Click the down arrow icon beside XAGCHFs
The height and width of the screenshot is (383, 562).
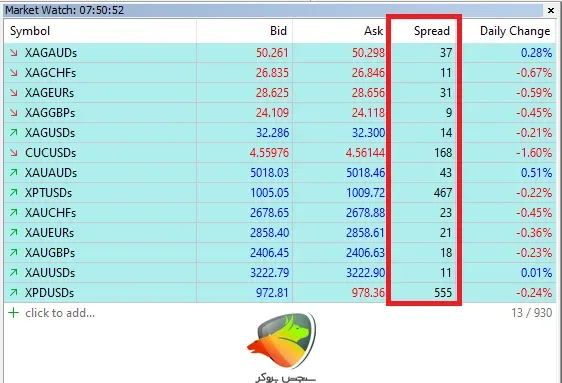click(x=14, y=73)
